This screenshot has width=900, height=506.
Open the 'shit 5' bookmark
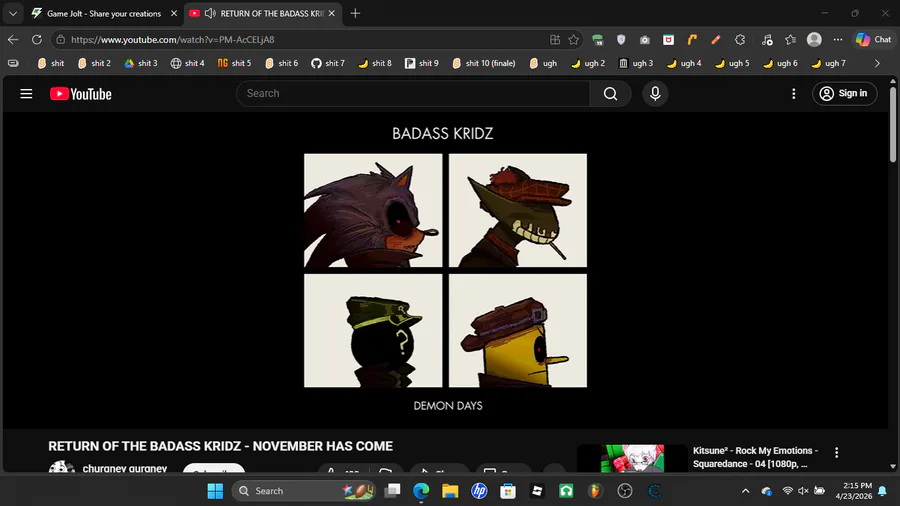point(235,63)
